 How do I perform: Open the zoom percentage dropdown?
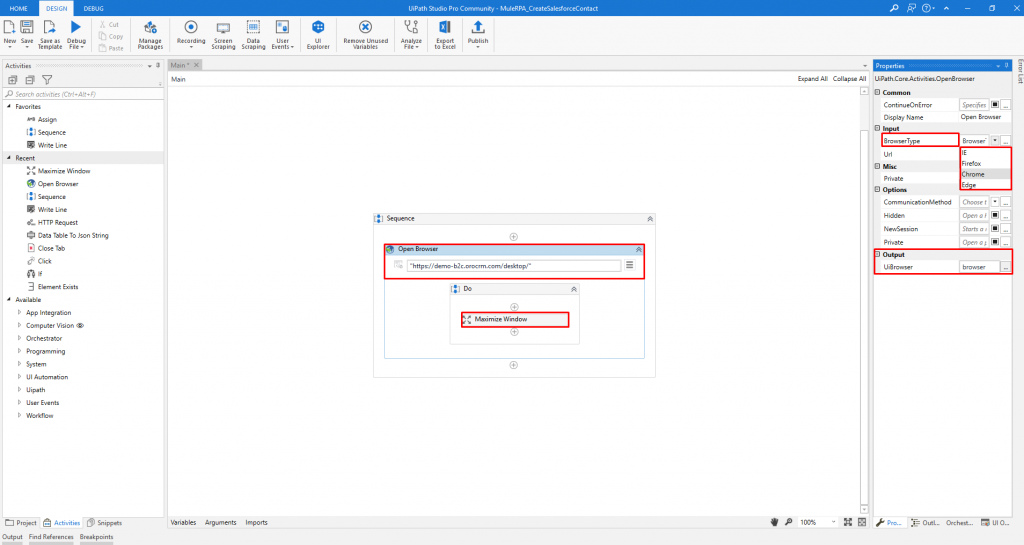[x=833, y=522]
